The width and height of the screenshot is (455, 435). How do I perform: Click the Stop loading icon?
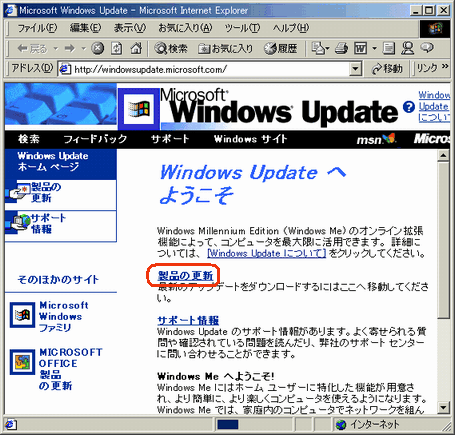pos(98,49)
